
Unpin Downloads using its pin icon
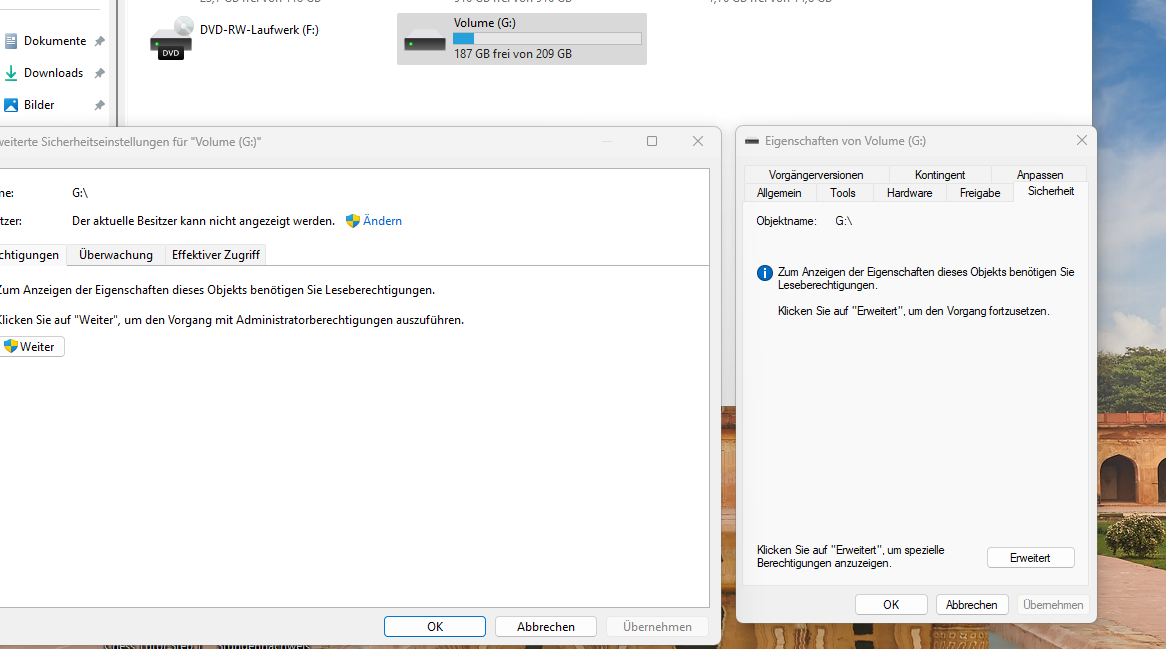pos(100,73)
